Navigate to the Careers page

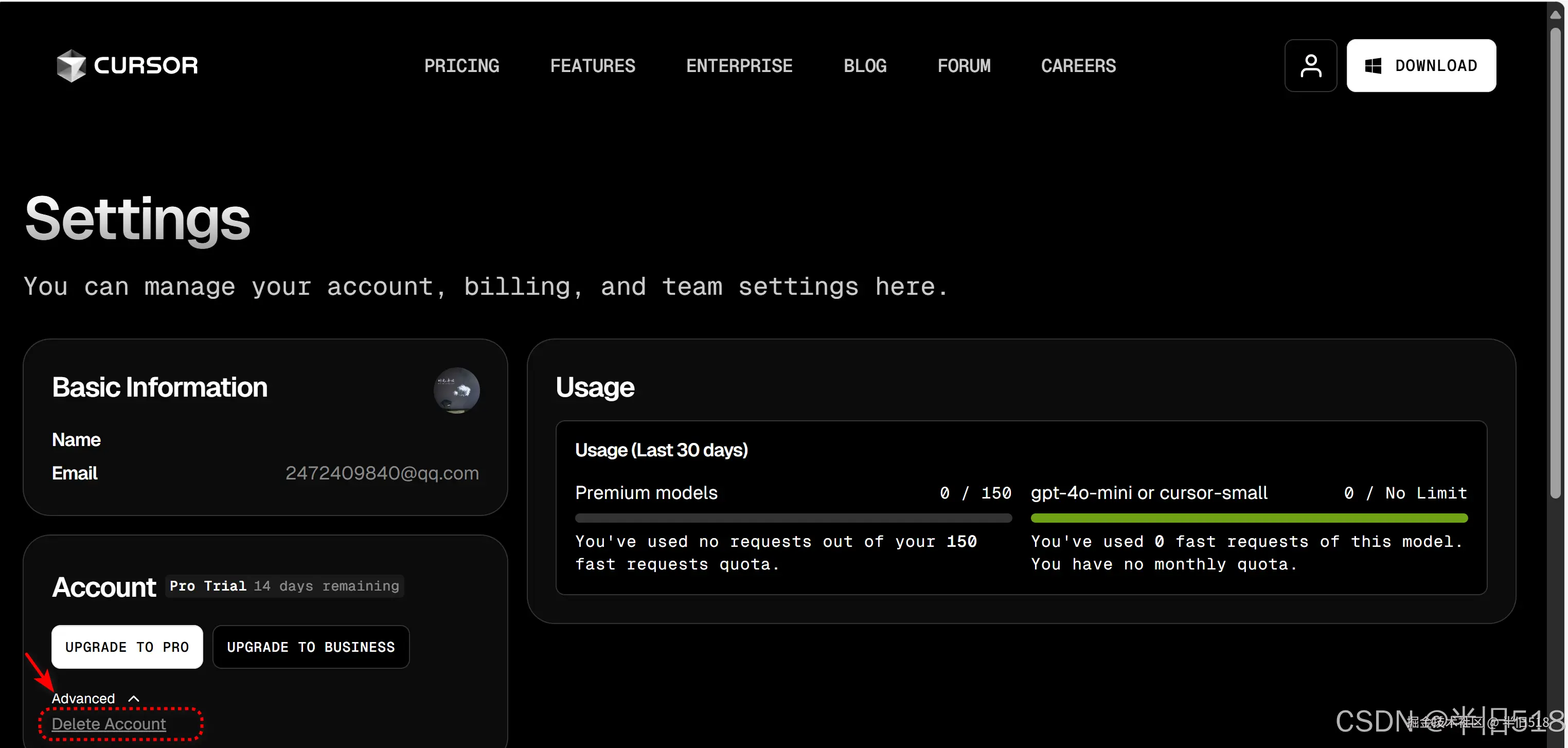(1078, 66)
